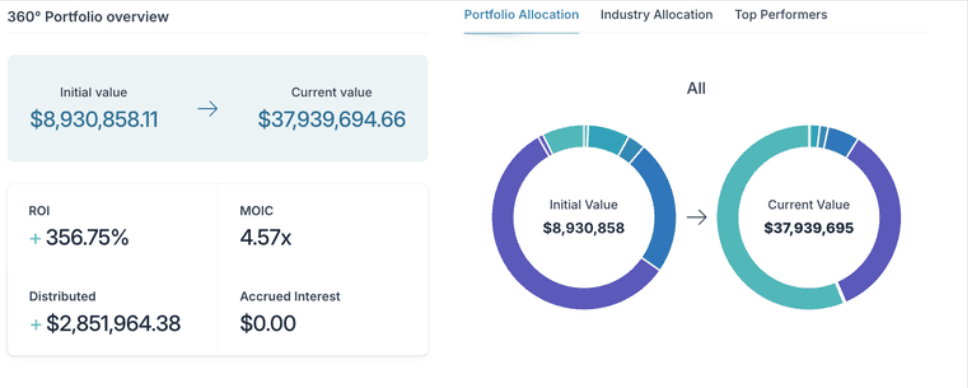Click the MOIC label
The width and height of the screenshot is (968, 388).
[x=256, y=211]
